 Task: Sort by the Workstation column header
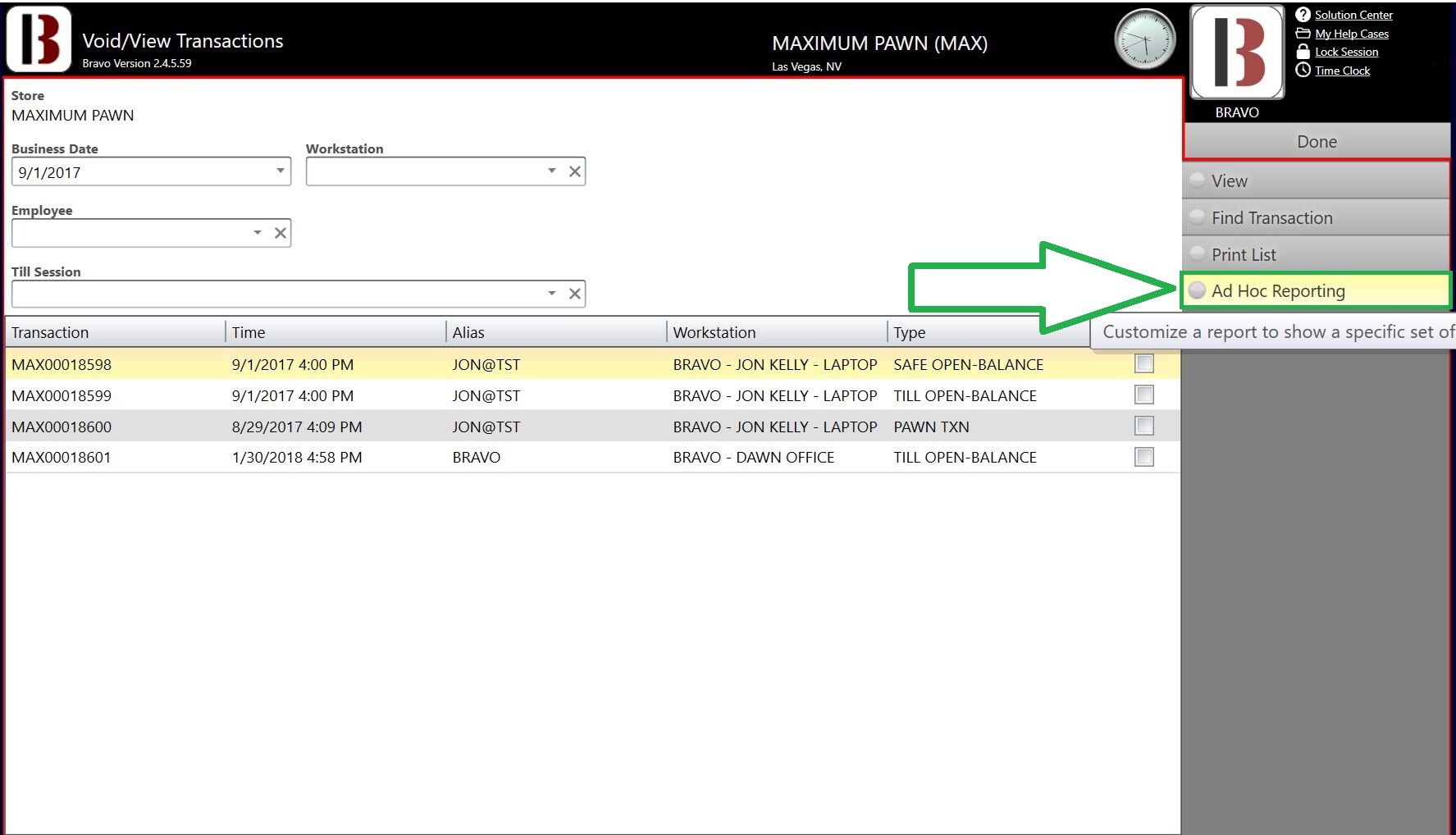click(x=777, y=332)
